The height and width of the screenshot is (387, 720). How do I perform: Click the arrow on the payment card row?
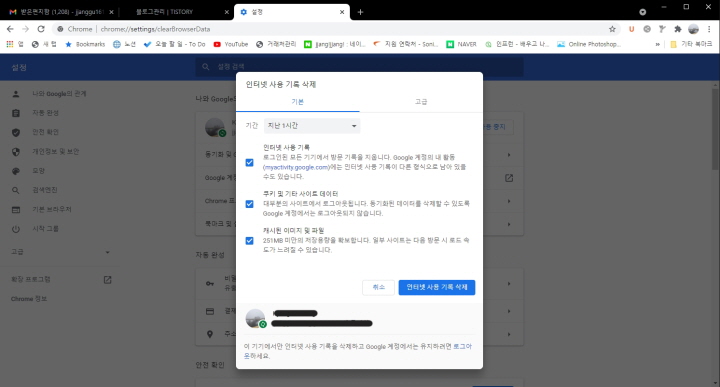[509, 311]
